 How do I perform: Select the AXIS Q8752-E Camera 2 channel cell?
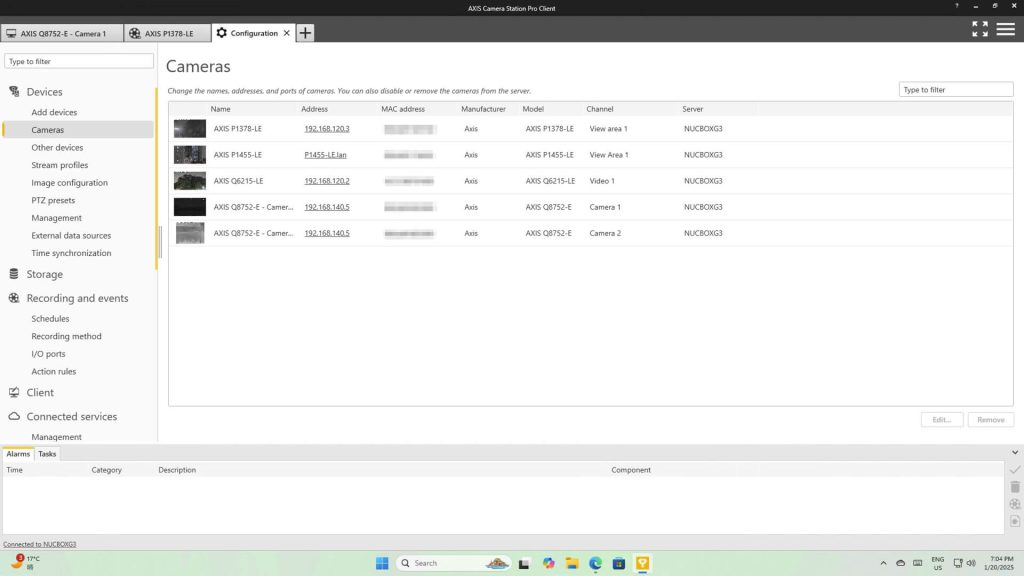point(605,233)
